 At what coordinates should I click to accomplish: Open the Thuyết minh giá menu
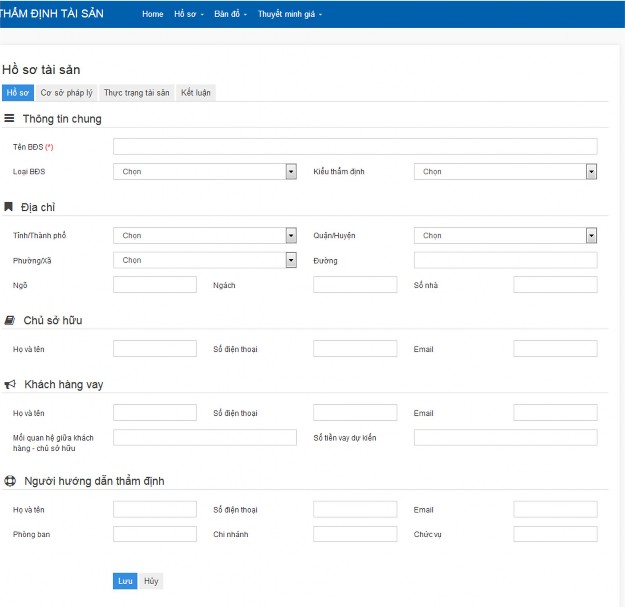pos(289,15)
